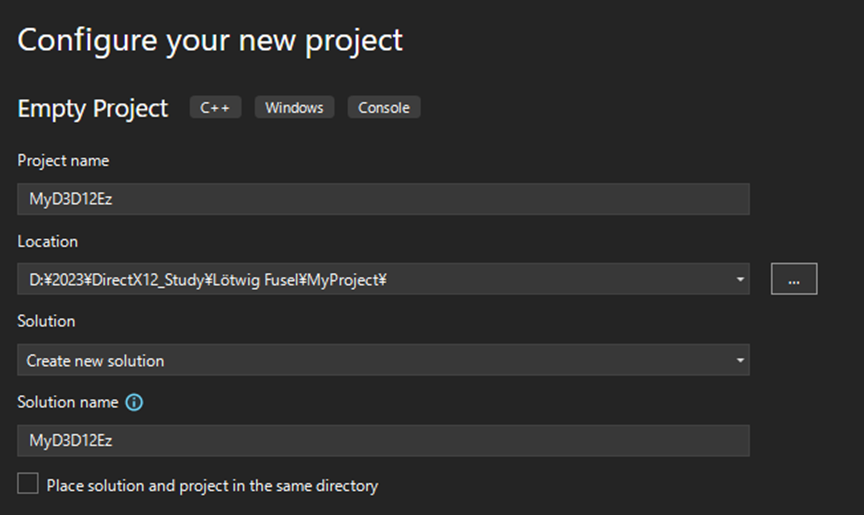Browse for a location with the ellipsis button
The image size is (864, 515).
tap(794, 280)
